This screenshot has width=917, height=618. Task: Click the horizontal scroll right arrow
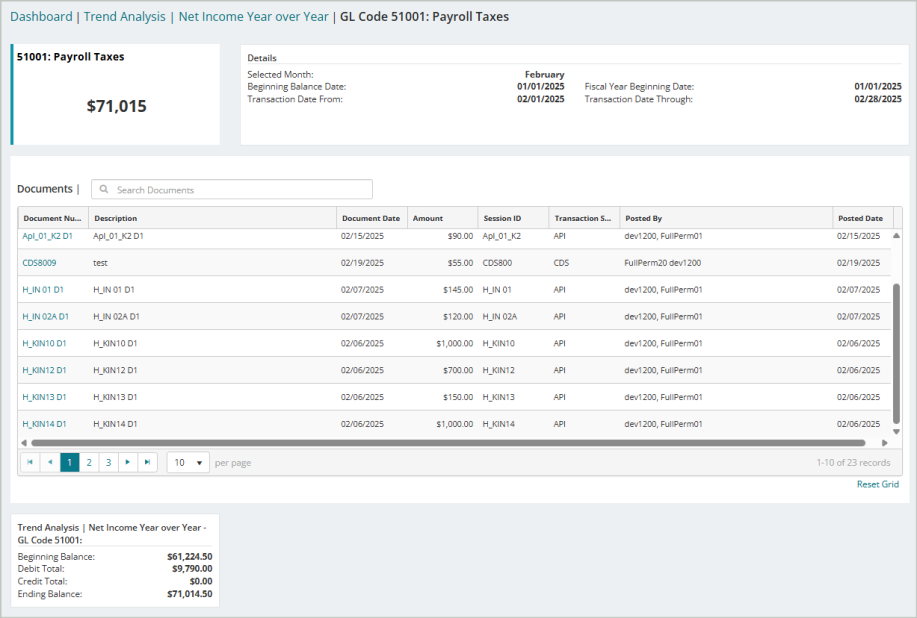point(885,443)
